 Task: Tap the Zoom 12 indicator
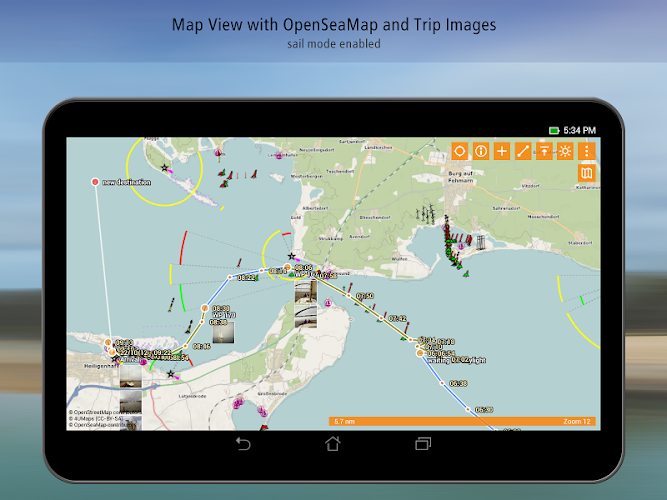pos(577,421)
